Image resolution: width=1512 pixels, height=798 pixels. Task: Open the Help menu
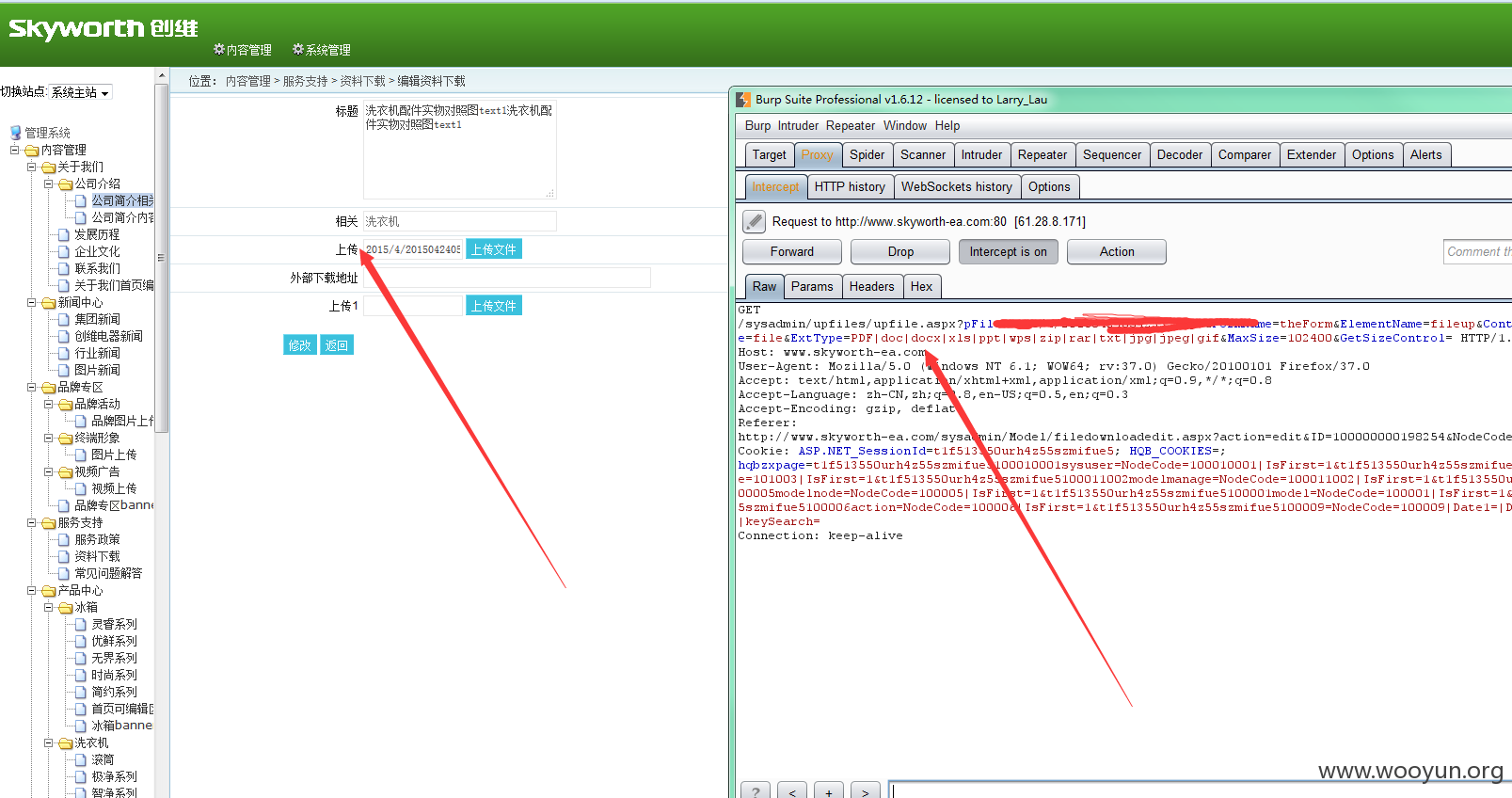tap(947, 125)
